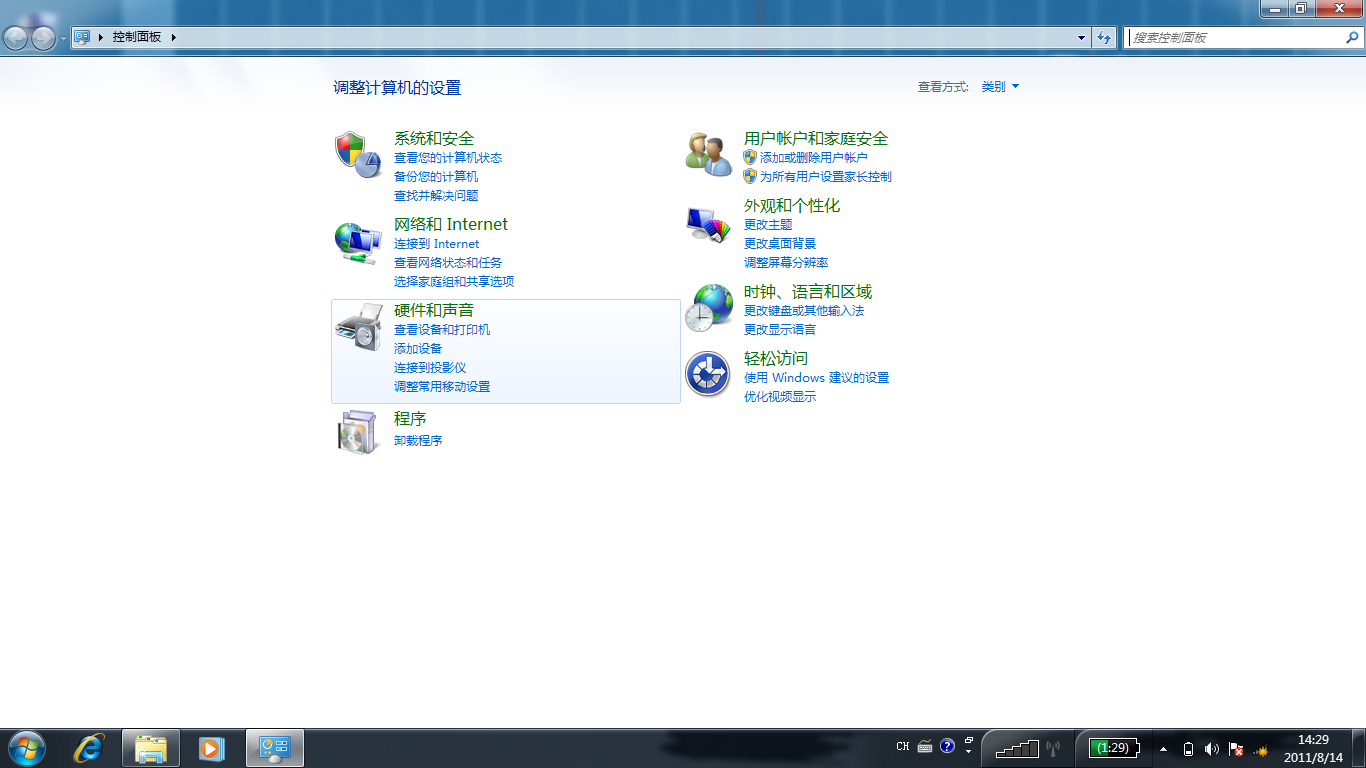
Task: Click the volume speaker tray icon
Action: pos(1211,748)
